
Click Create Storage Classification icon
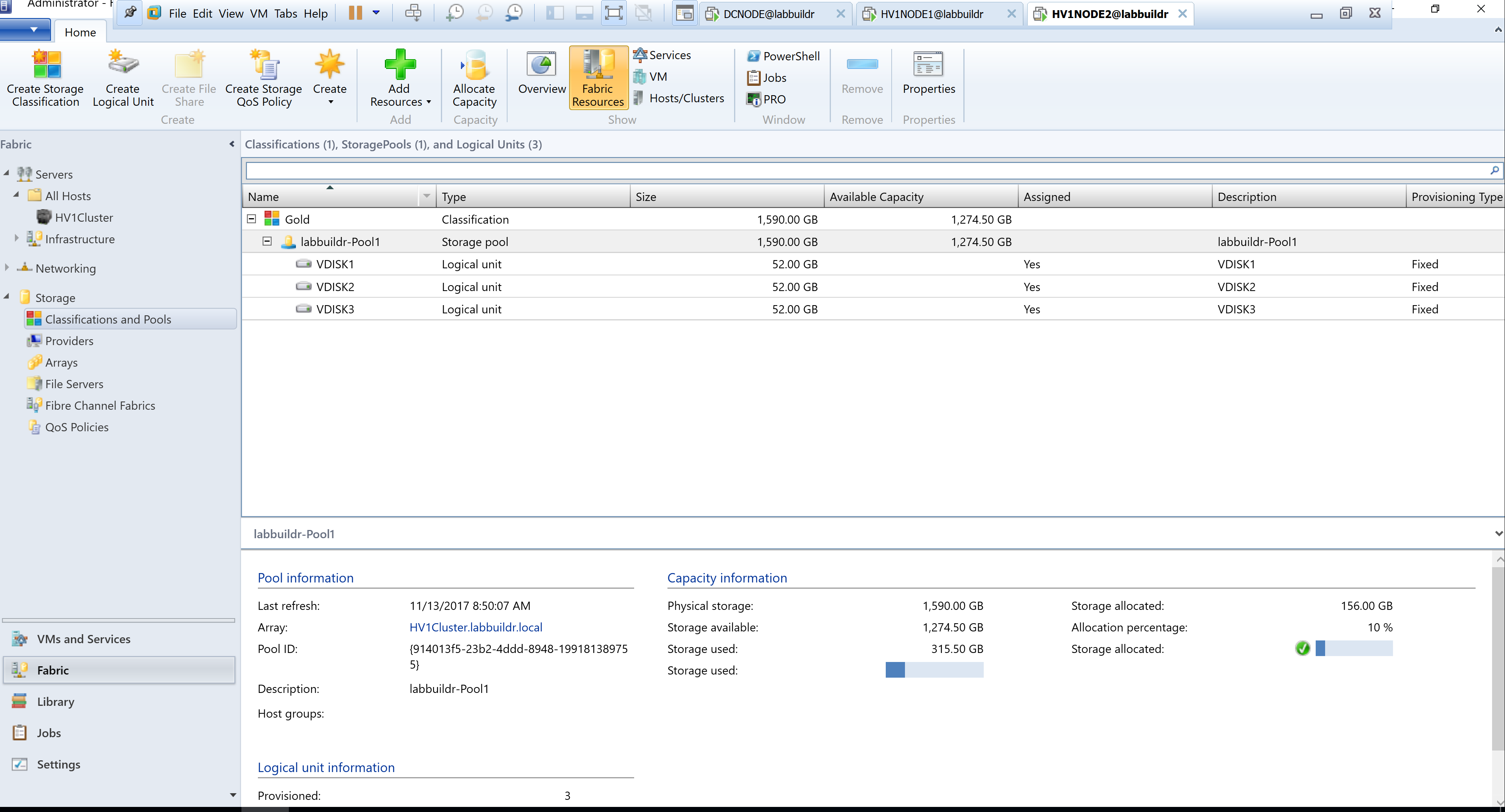(46, 64)
